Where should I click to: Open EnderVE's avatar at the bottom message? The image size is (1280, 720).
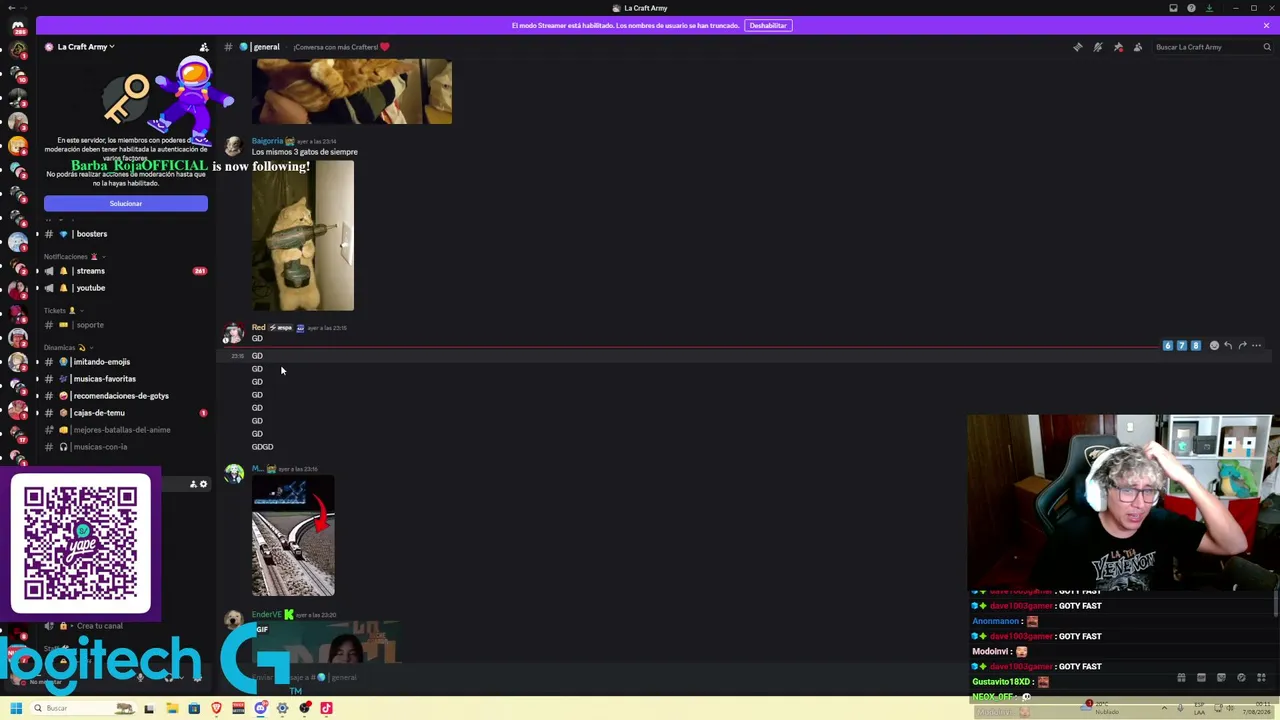pyautogui.click(x=233, y=621)
